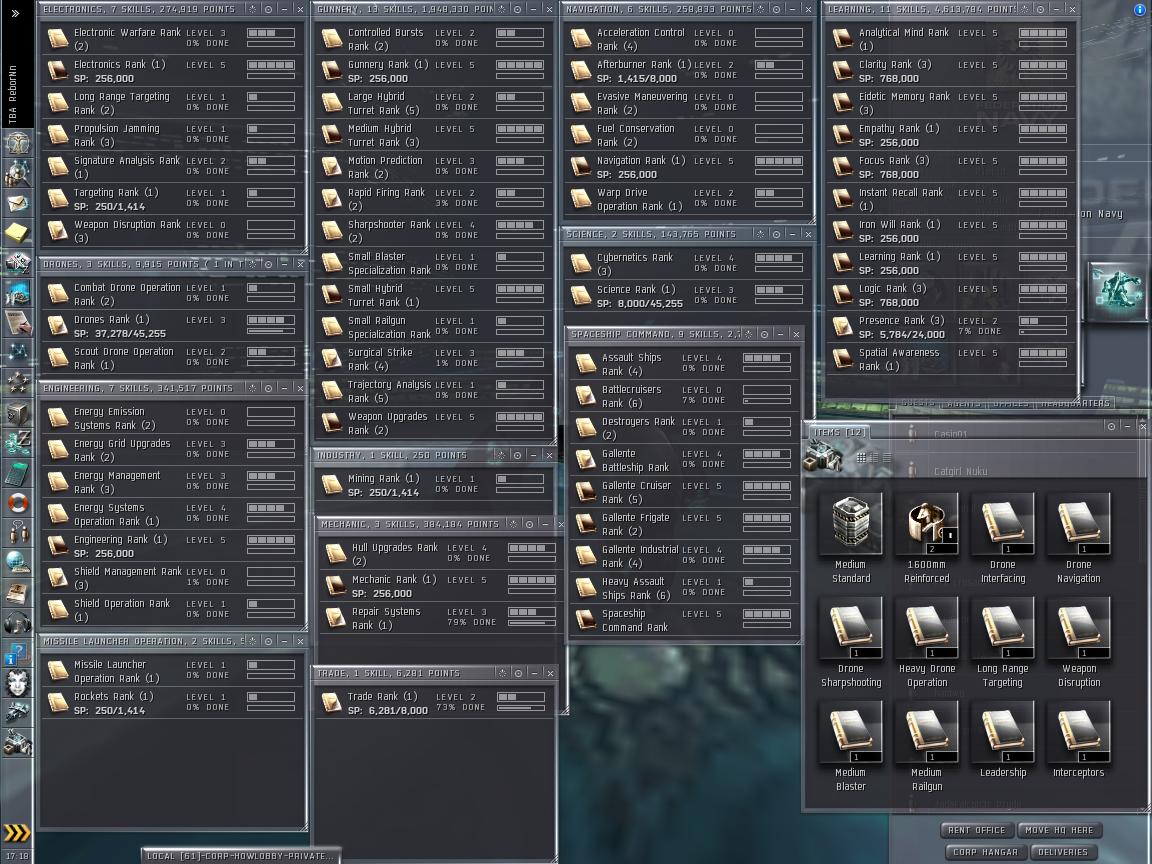Click the grey cube sidebar icon
This screenshot has width=1152, height=864.
pyautogui.click(x=17, y=414)
